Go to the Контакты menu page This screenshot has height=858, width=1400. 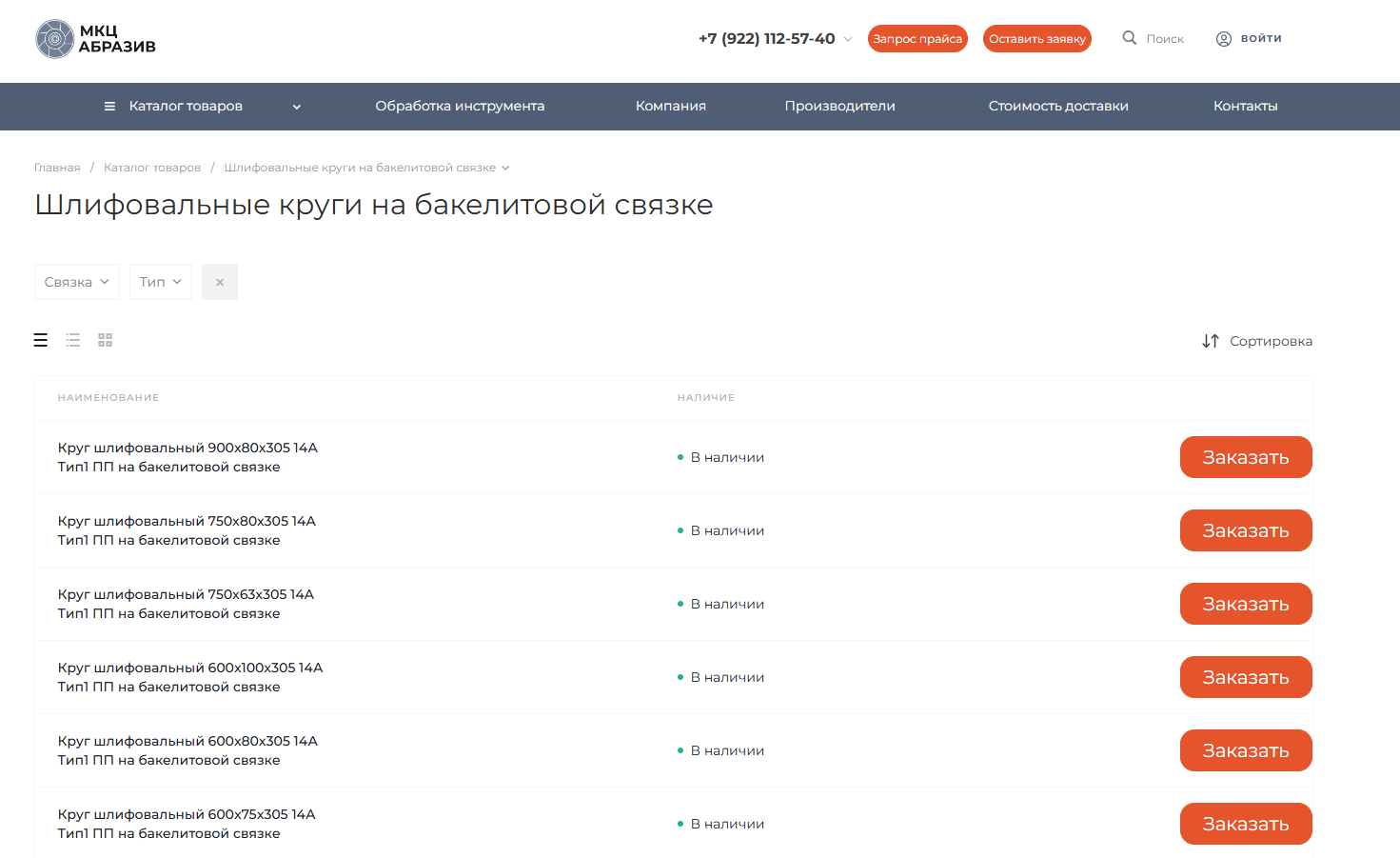[1245, 107]
